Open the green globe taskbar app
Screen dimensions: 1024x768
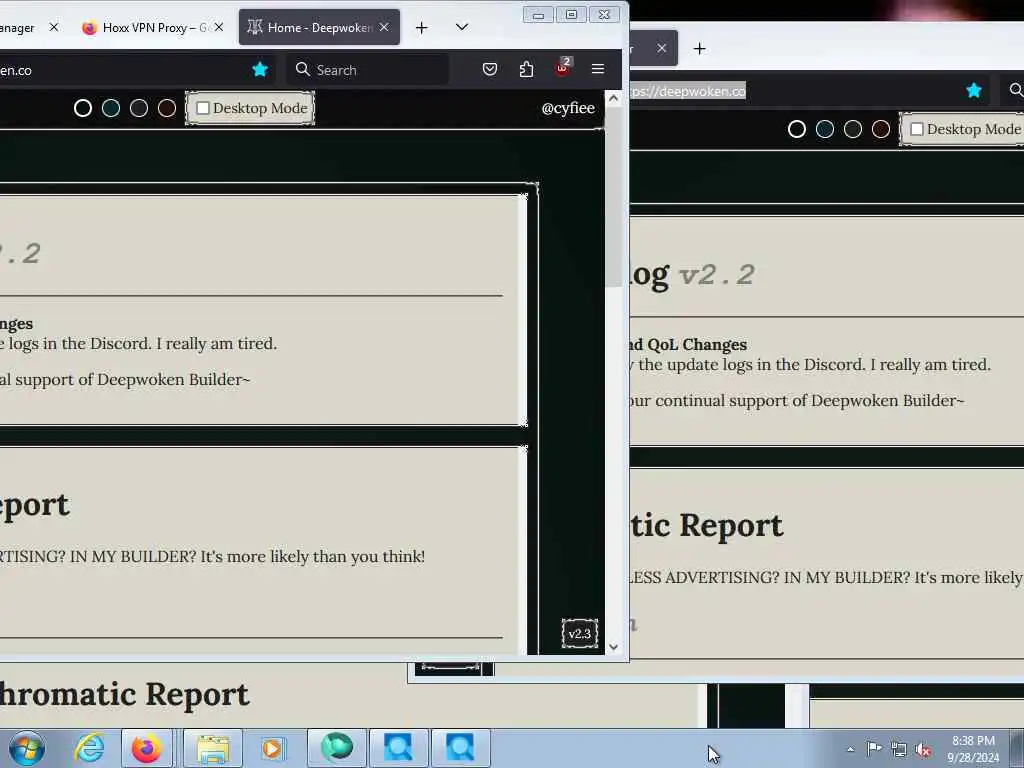point(337,748)
